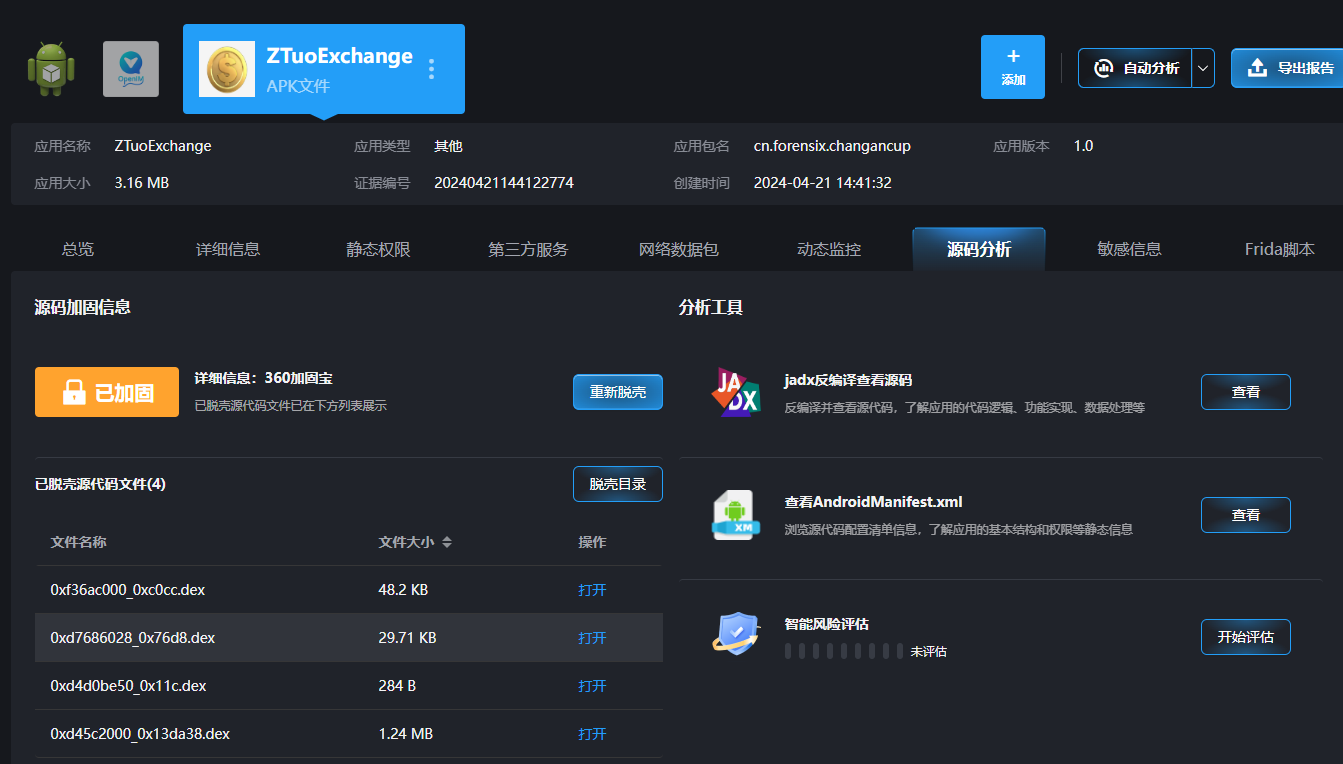This screenshot has height=764, width=1343.
Task: Click the ZTuoExchange gold coin icon
Action: (x=227, y=69)
